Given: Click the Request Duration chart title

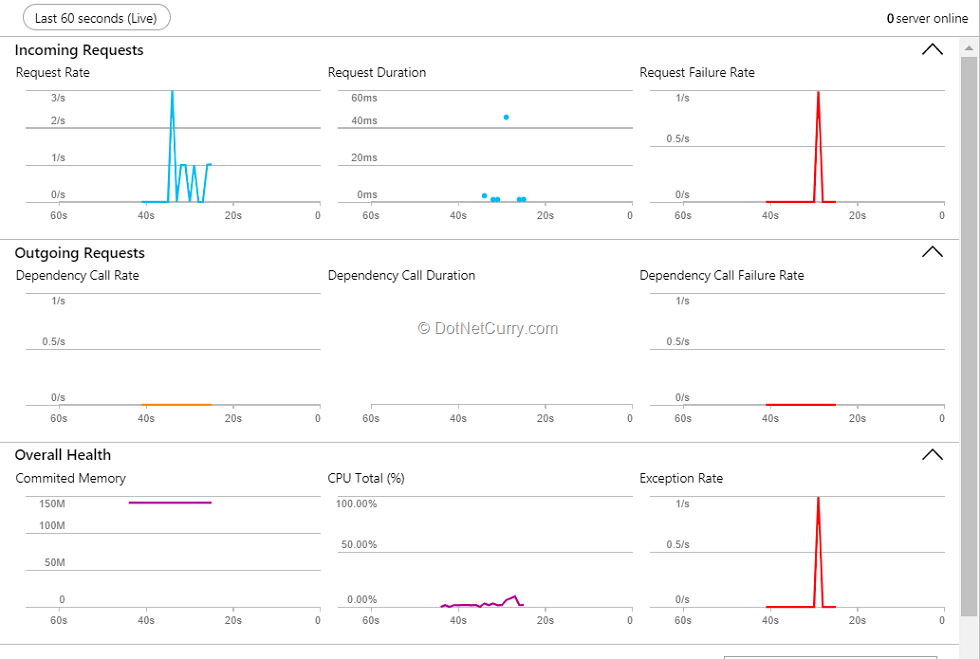Looking at the screenshot, I should (x=377, y=72).
